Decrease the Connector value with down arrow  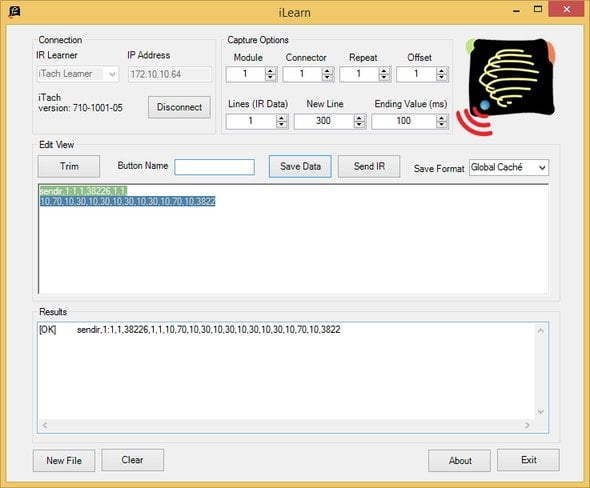click(x=327, y=78)
